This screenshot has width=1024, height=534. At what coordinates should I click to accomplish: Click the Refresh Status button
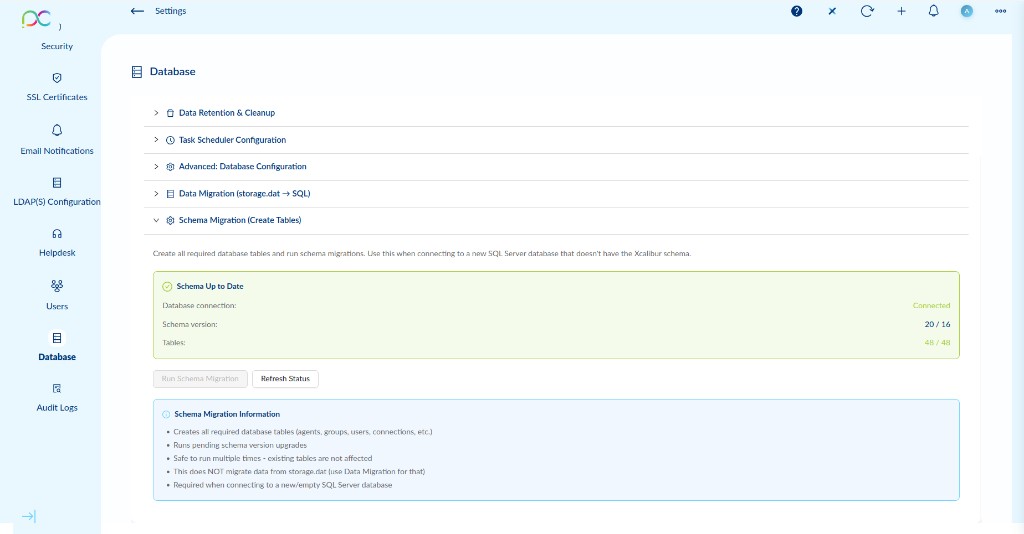[285, 379]
